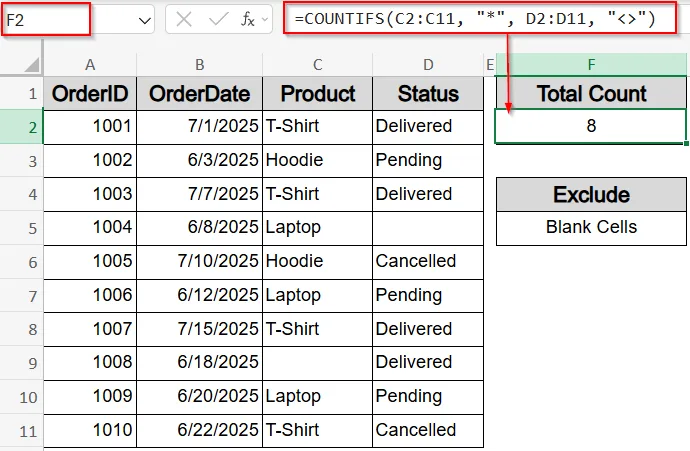Select the blank Product cell in row 9
690x451 pixels.
[317, 363]
